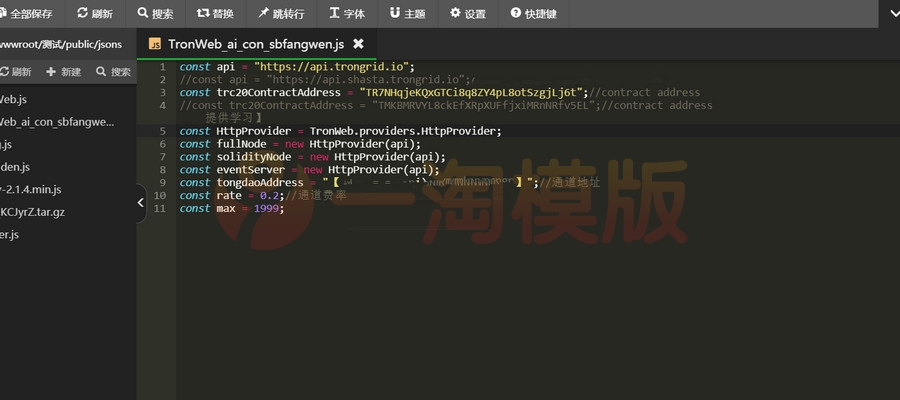Open the 字体 (Font) settings
900x400 pixels.
pyautogui.click(x=346, y=14)
